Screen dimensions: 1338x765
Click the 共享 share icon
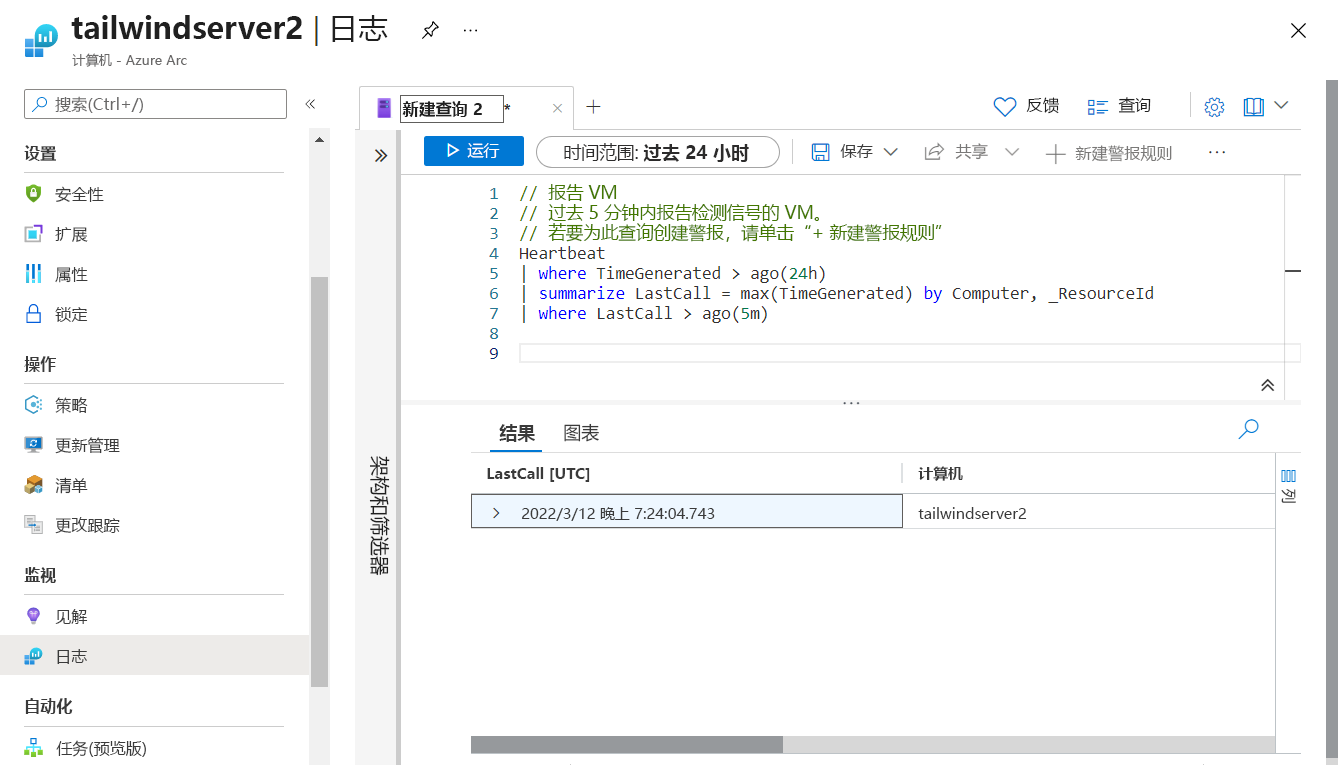(934, 152)
